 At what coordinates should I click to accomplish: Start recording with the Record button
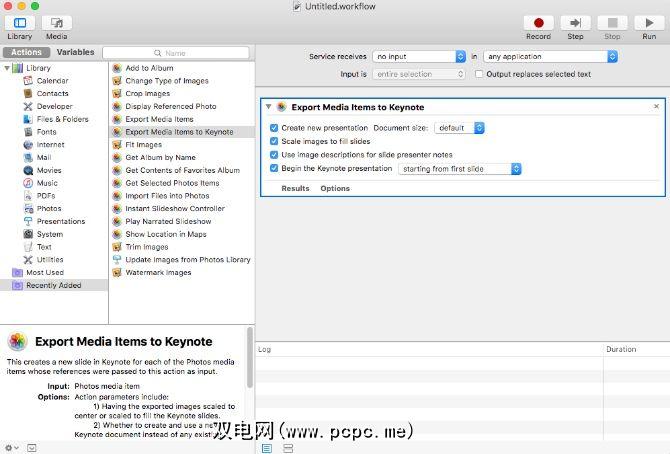click(538, 23)
